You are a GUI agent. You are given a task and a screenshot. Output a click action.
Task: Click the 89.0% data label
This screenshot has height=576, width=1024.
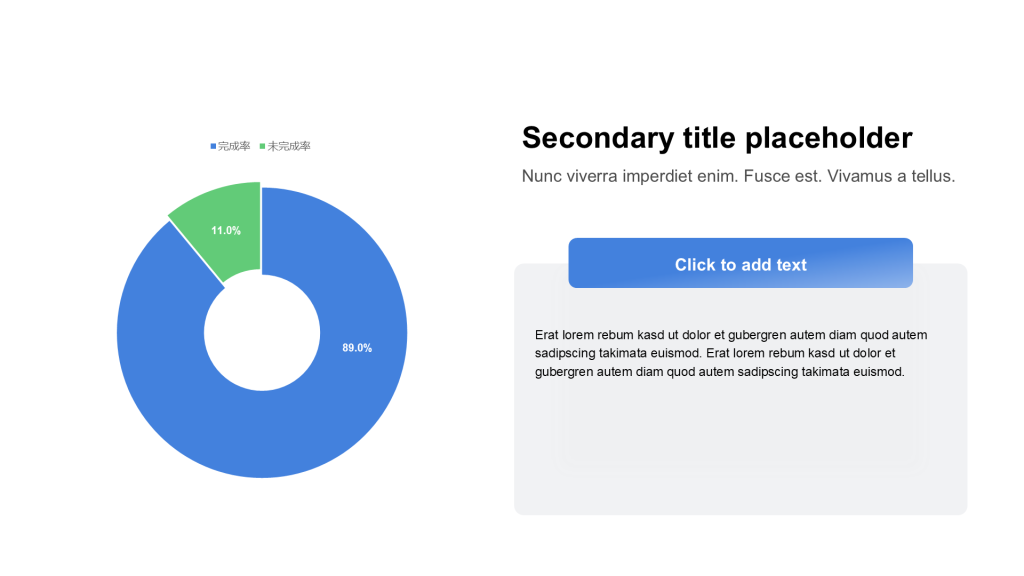[357, 348]
